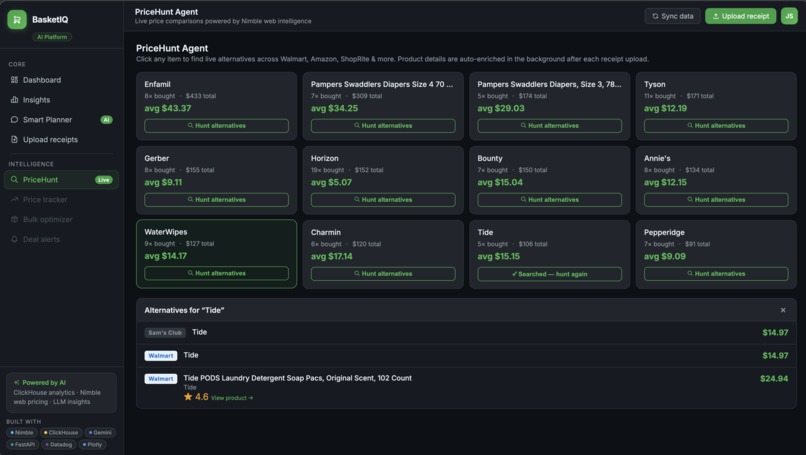The image size is (806, 455).
Task: Select PriceHunt in the Intelligence section
Action: point(61,179)
